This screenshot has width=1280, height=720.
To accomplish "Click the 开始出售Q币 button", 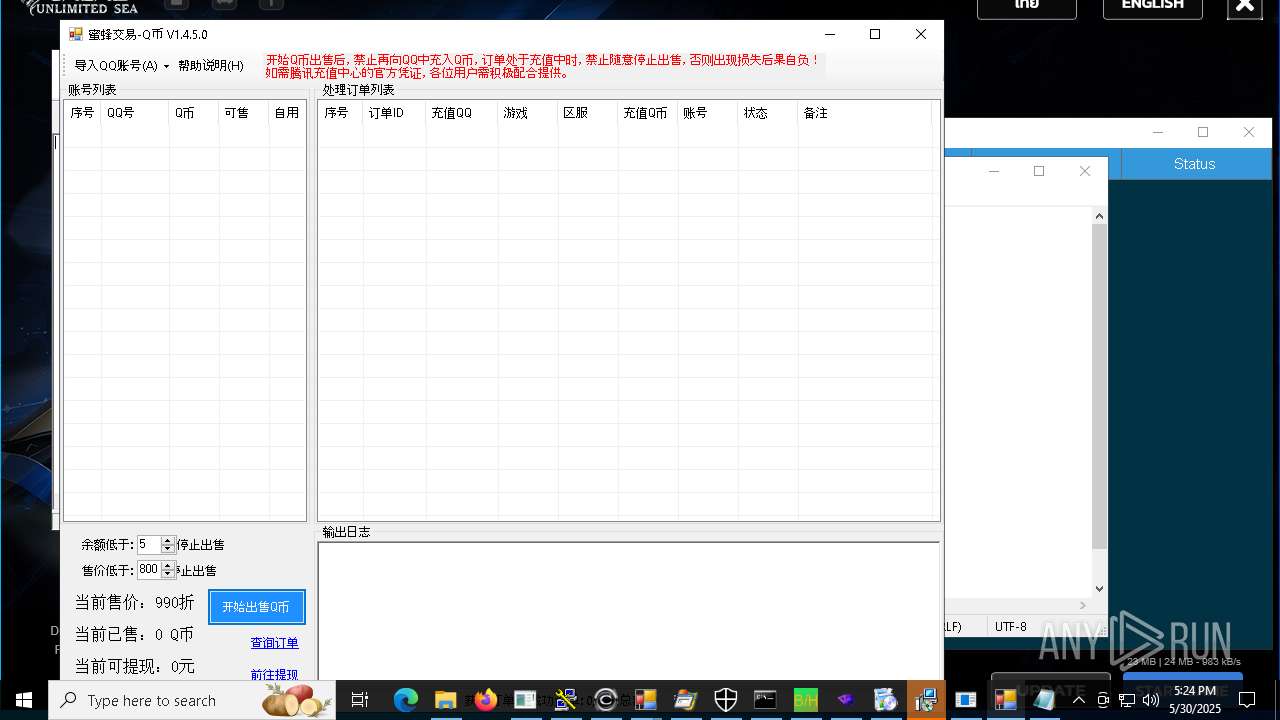I will click(256, 607).
